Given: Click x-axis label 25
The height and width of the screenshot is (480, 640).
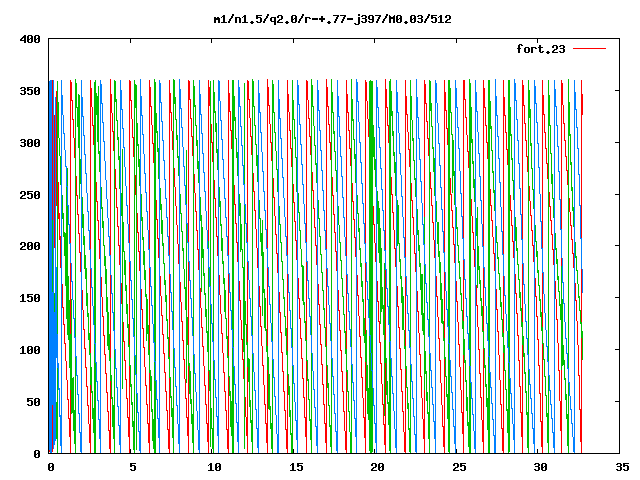Looking at the screenshot, I should point(459,467).
